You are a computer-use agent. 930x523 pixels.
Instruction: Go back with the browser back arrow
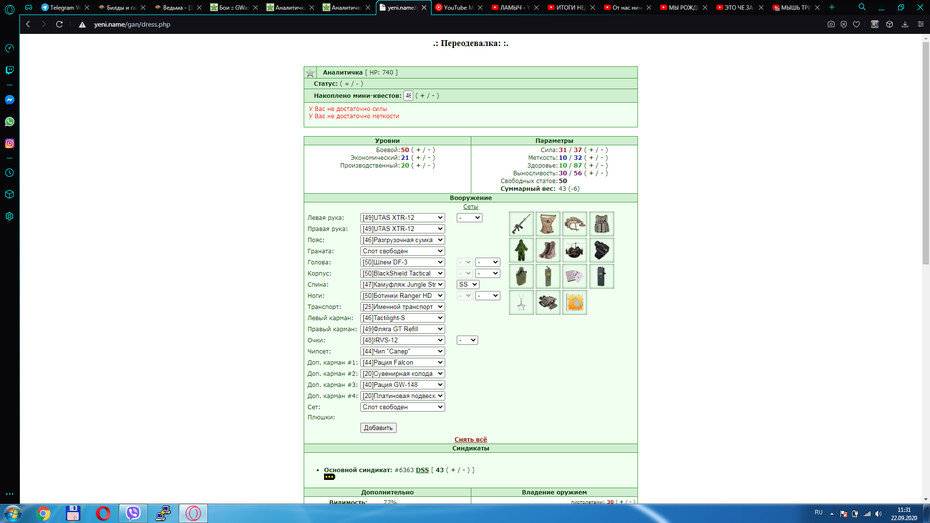coord(28,24)
